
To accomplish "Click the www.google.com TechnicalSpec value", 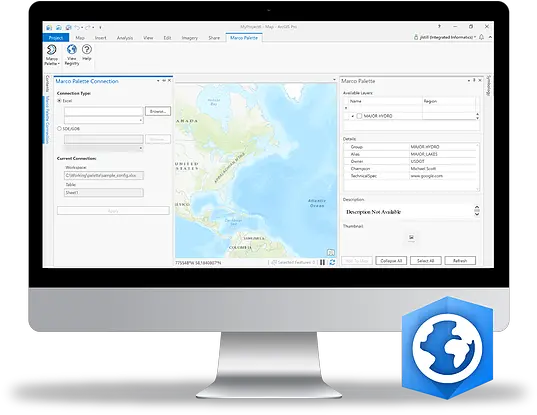I will pyautogui.click(x=426, y=176).
